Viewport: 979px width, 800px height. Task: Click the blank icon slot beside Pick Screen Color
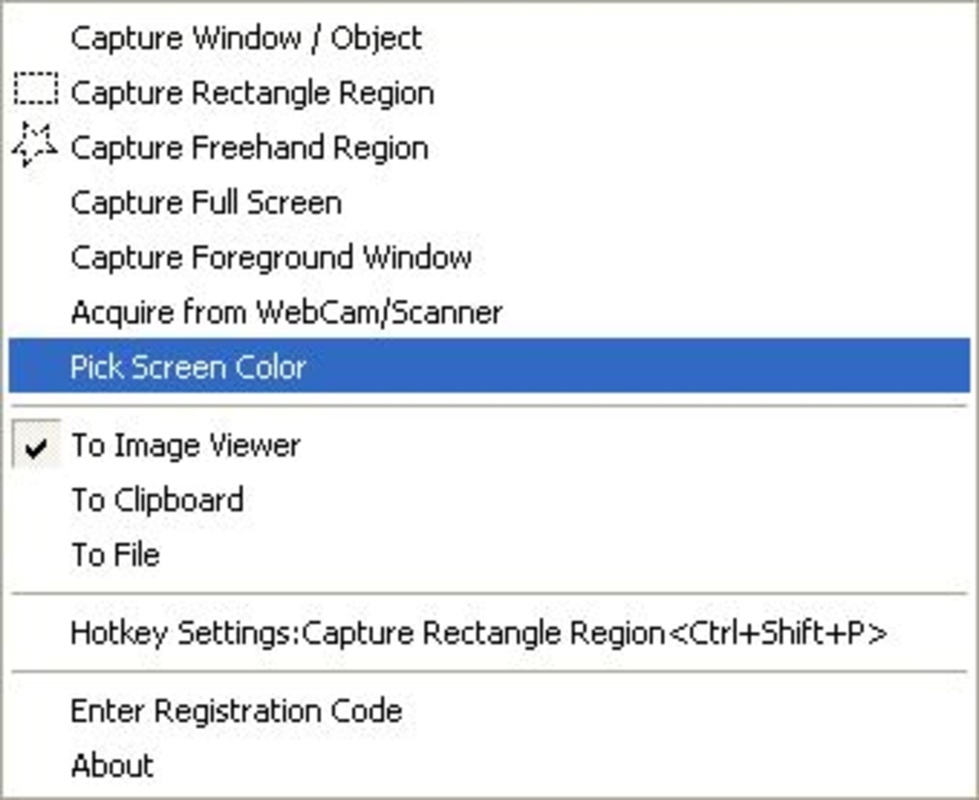pos(38,367)
